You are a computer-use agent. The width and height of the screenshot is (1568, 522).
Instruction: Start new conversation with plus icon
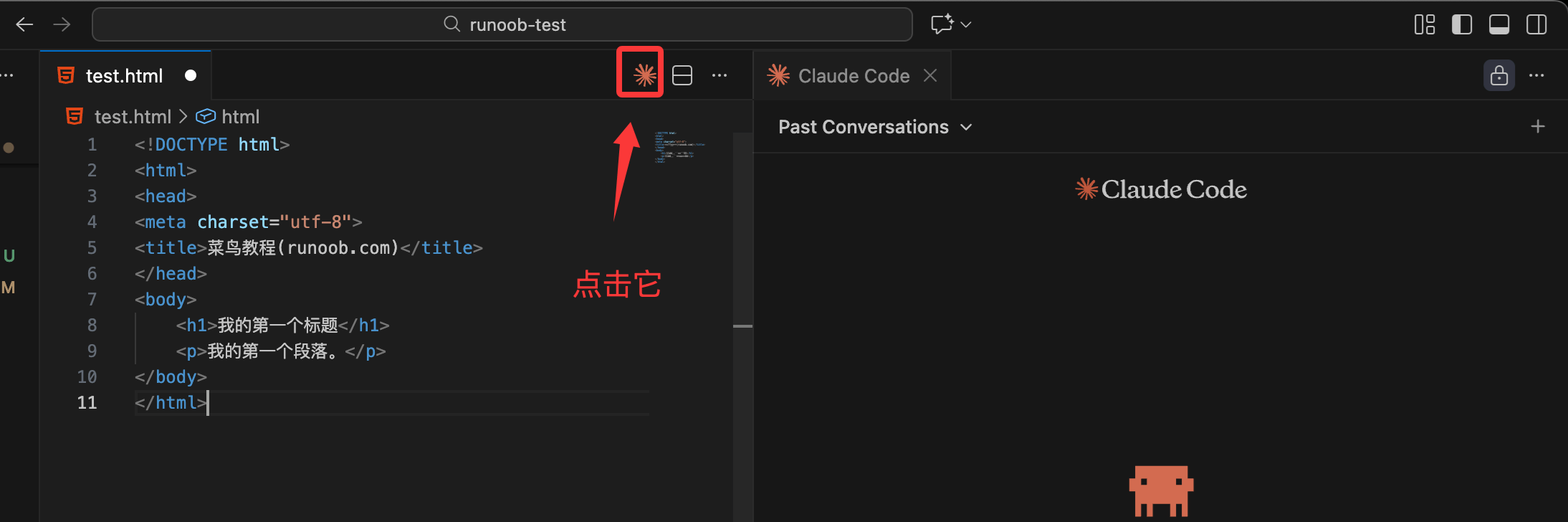pyautogui.click(x=1537, y=127)
